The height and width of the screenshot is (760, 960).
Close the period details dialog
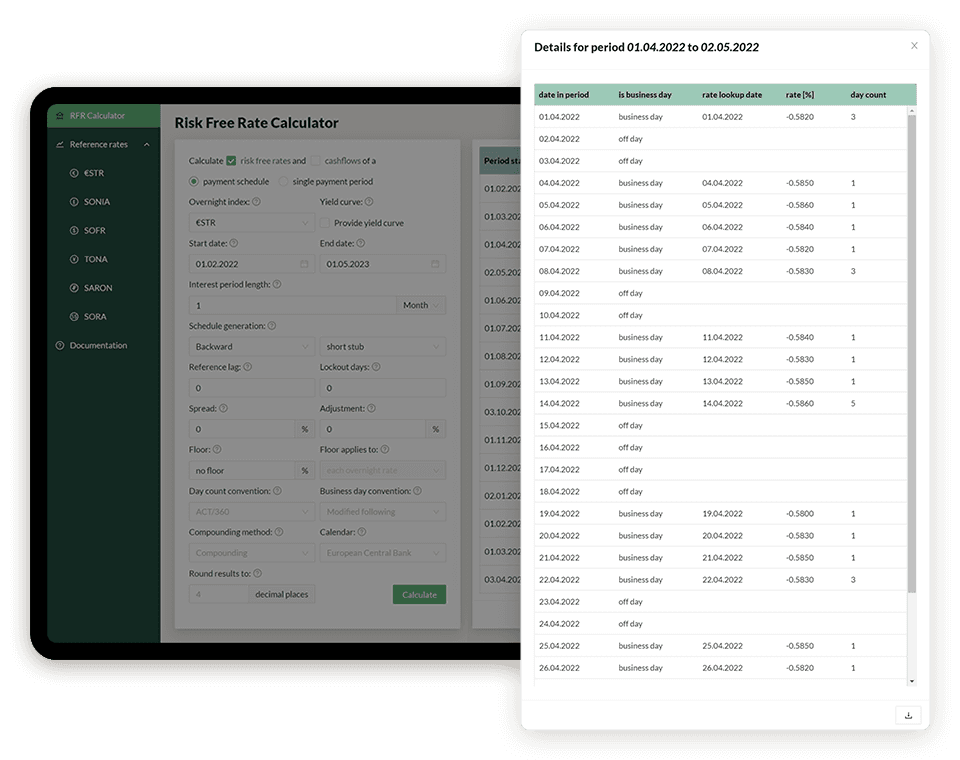point(914,46)
